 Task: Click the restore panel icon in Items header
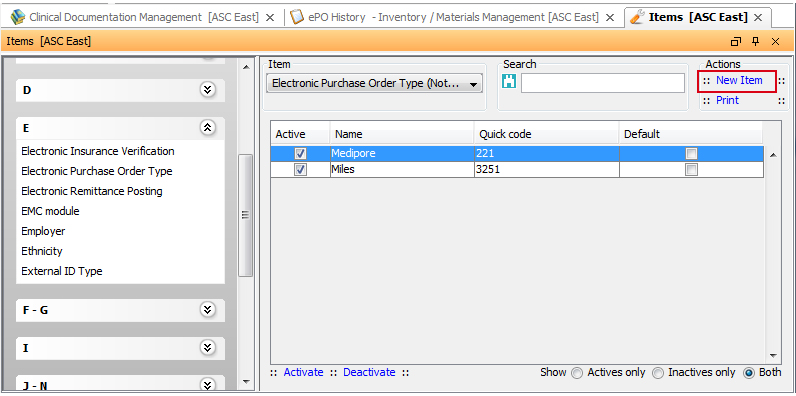tap(736, 42)
